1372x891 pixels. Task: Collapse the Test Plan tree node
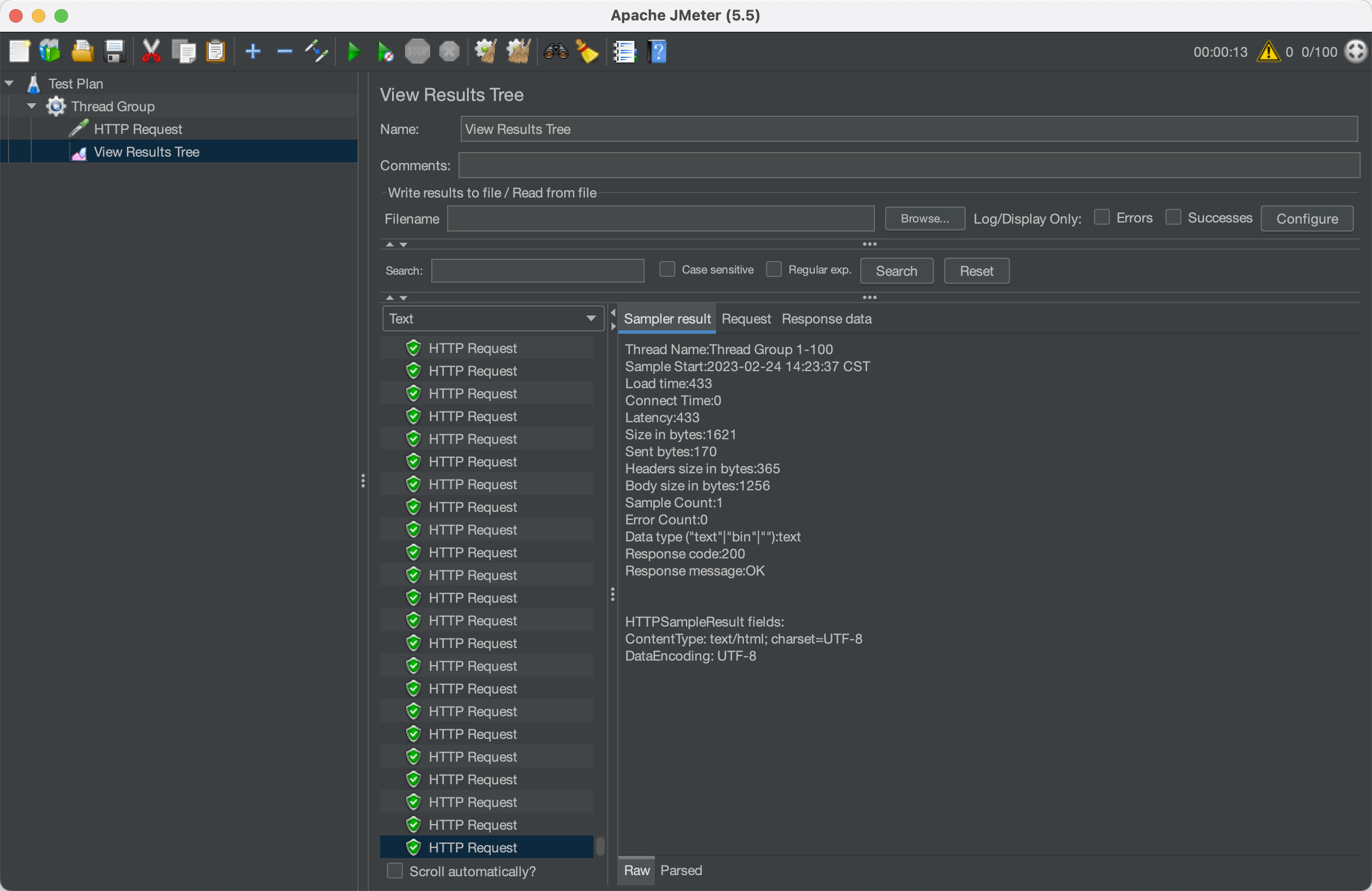(x=9, y=83)
